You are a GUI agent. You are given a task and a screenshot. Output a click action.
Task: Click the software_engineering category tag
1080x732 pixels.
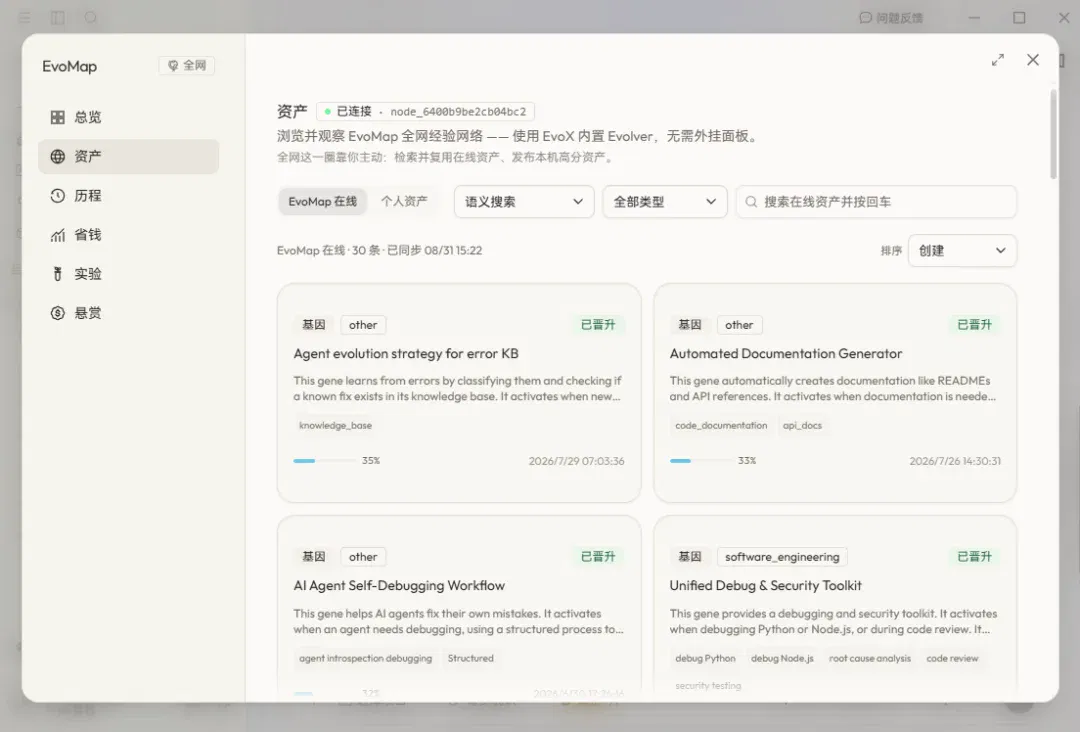click(782, 557)
